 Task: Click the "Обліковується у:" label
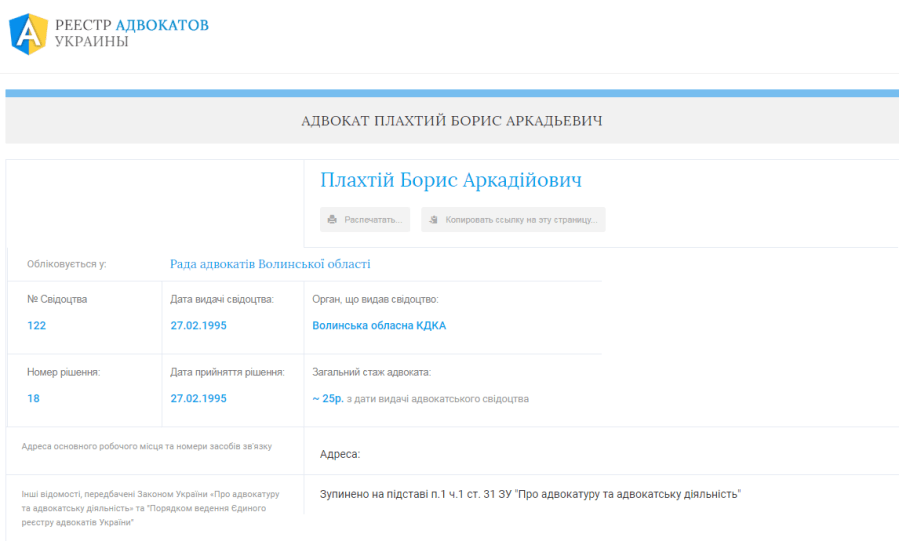click(x=66, y=264)
